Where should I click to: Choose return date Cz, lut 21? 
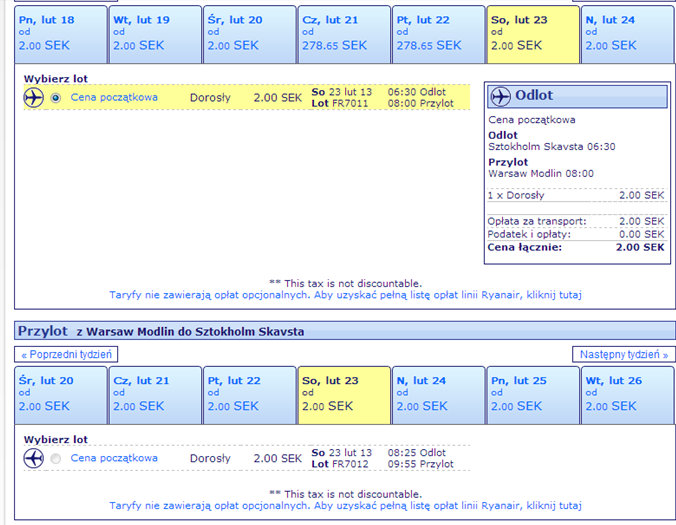[x=155, y=395]
